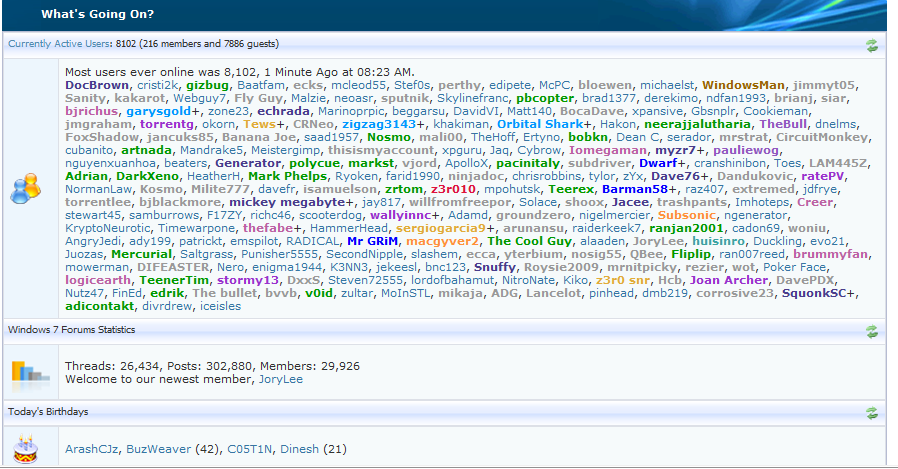898x469 pixels.
Task: Open logicearth's profile
Action: coord(98,280)
